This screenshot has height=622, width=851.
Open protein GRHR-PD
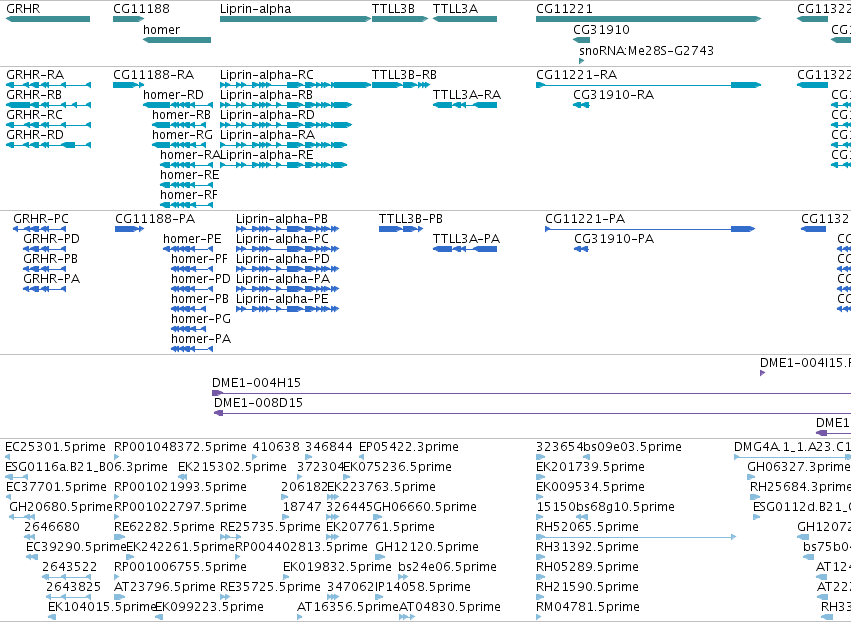45,249
